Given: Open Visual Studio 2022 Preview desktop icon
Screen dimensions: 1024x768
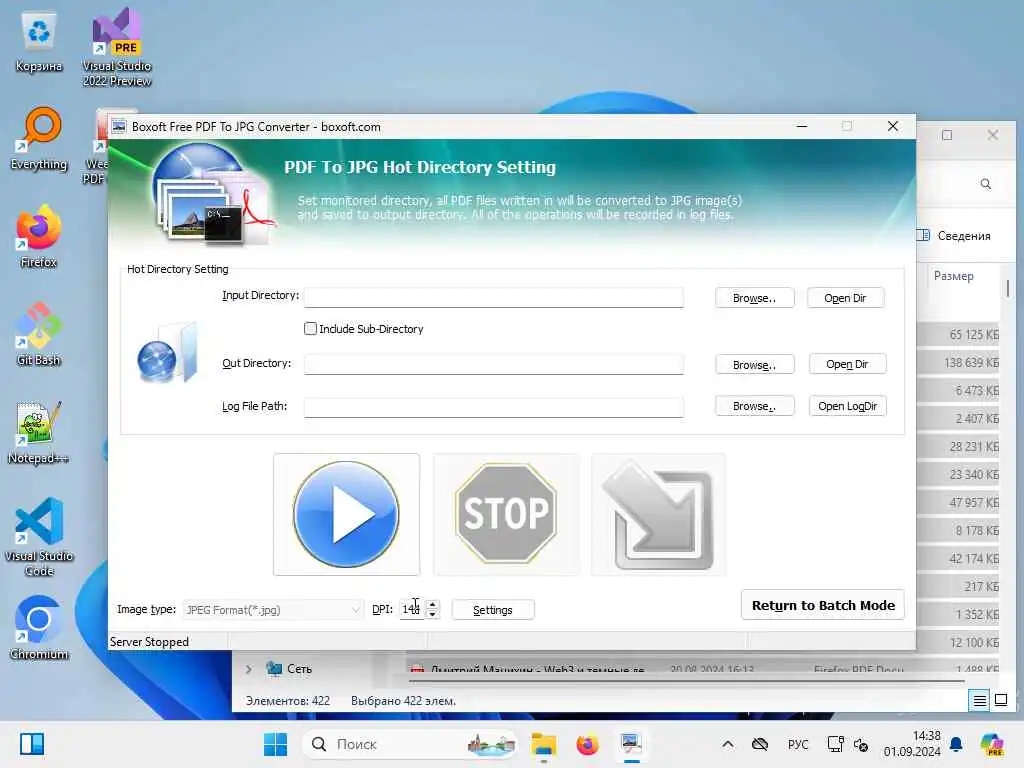Looking at the screenshot, I should [x=117, y=47].
